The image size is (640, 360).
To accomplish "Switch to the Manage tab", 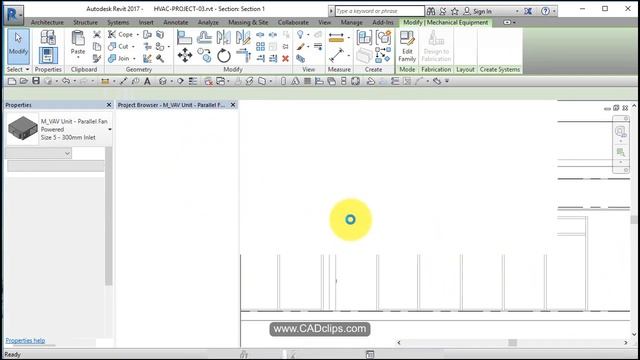I will (351, 22).
